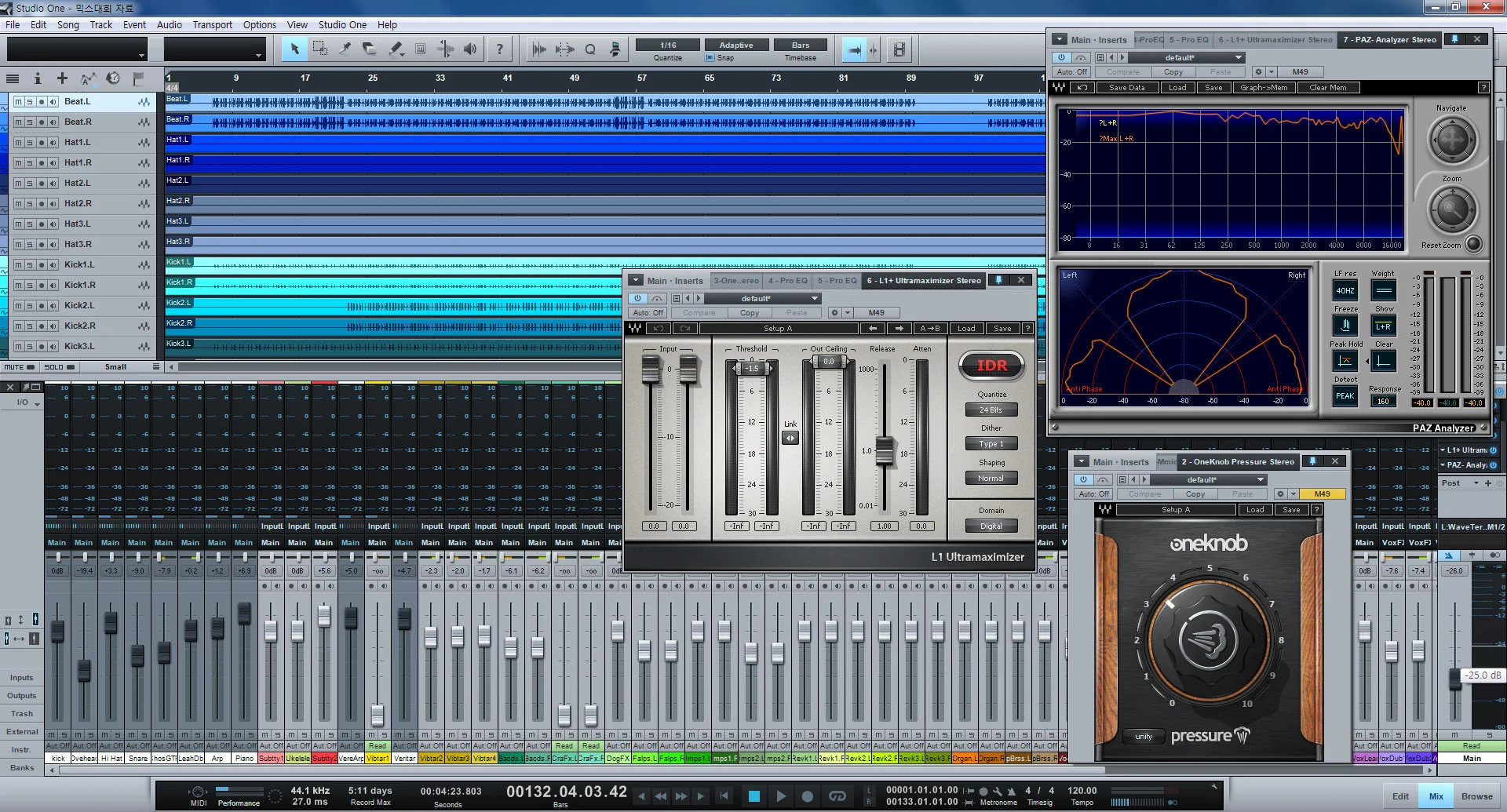This screenshot has height=812, width=1507.
Task: Open the track list icon
Action: coord(13,78)
